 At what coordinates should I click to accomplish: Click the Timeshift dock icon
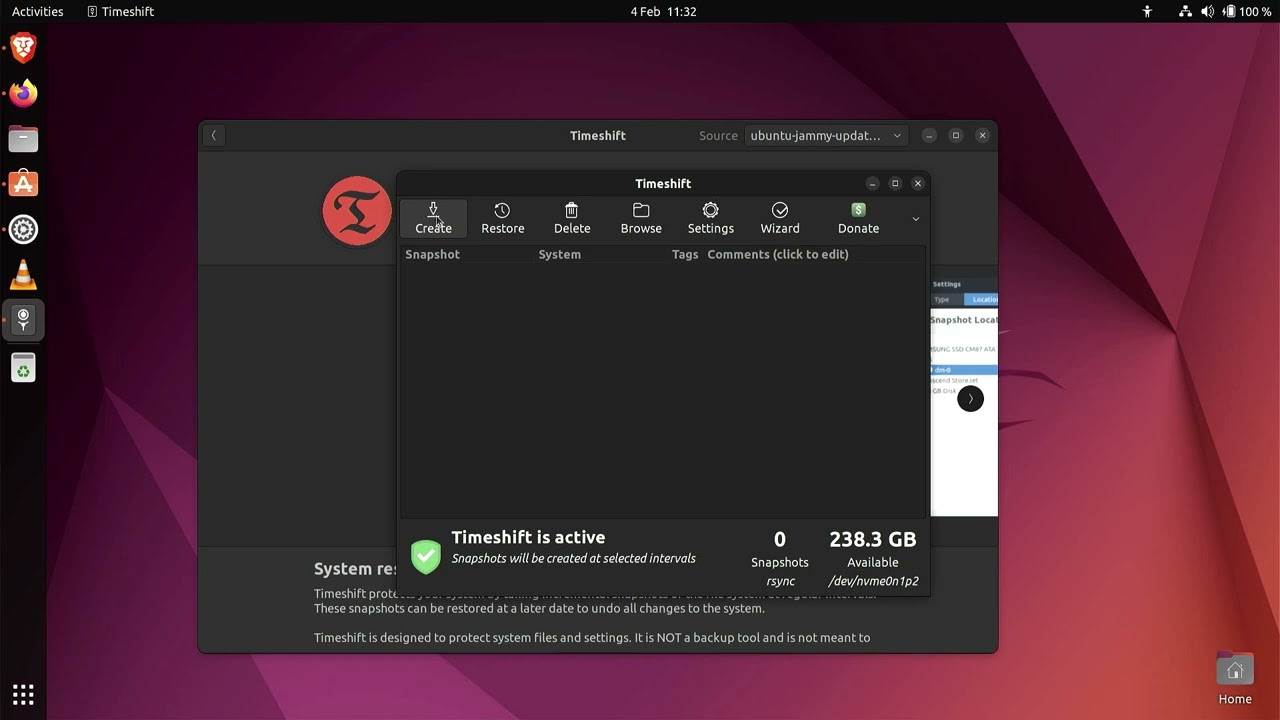click(x=23, y=320)
